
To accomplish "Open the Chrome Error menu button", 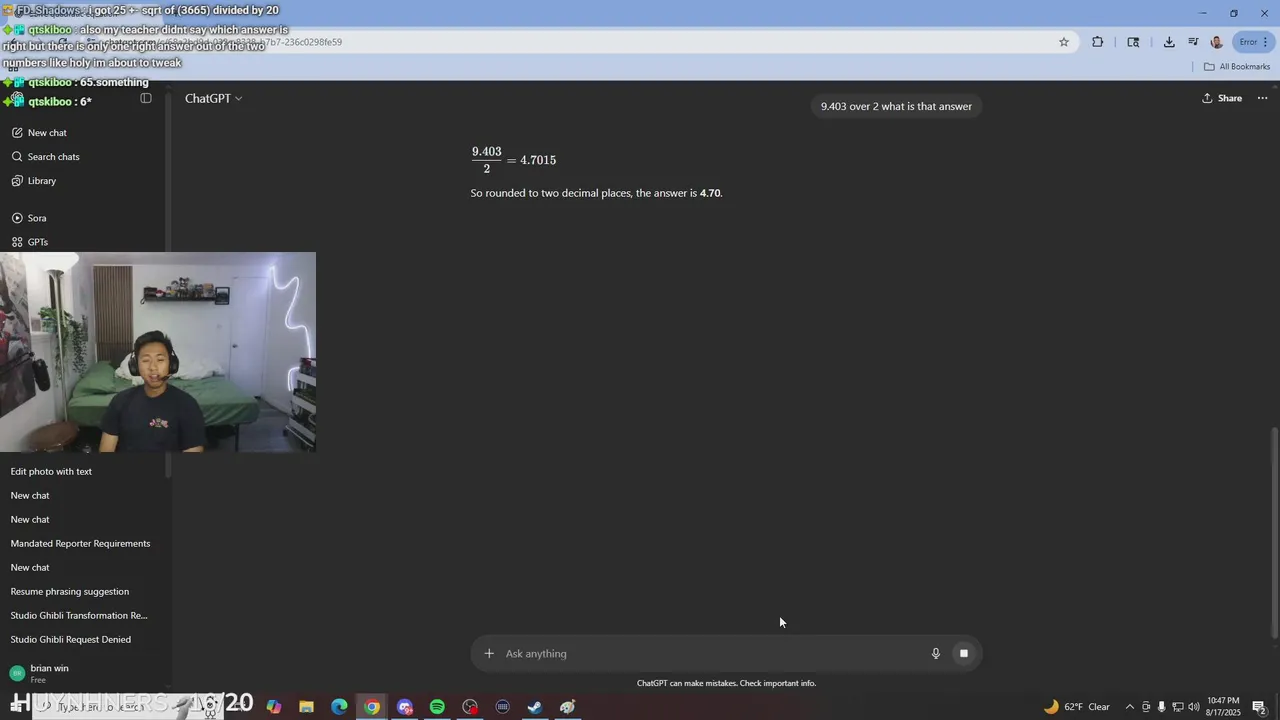I will 1253,42.
